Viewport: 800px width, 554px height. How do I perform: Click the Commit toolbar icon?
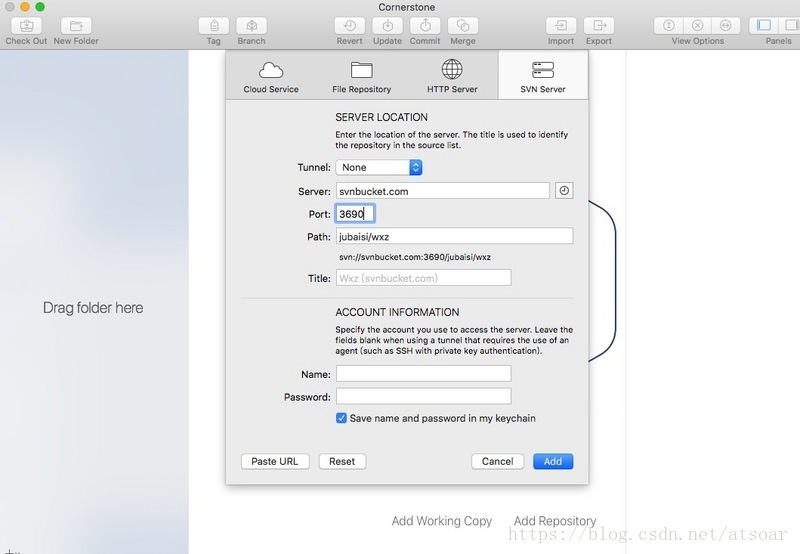tap(425, 25)
